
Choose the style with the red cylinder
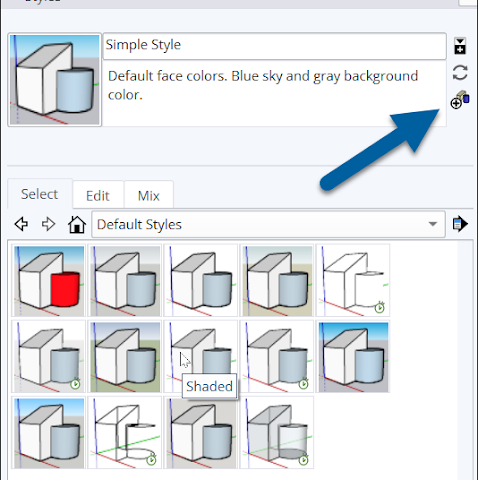[49, 280]
